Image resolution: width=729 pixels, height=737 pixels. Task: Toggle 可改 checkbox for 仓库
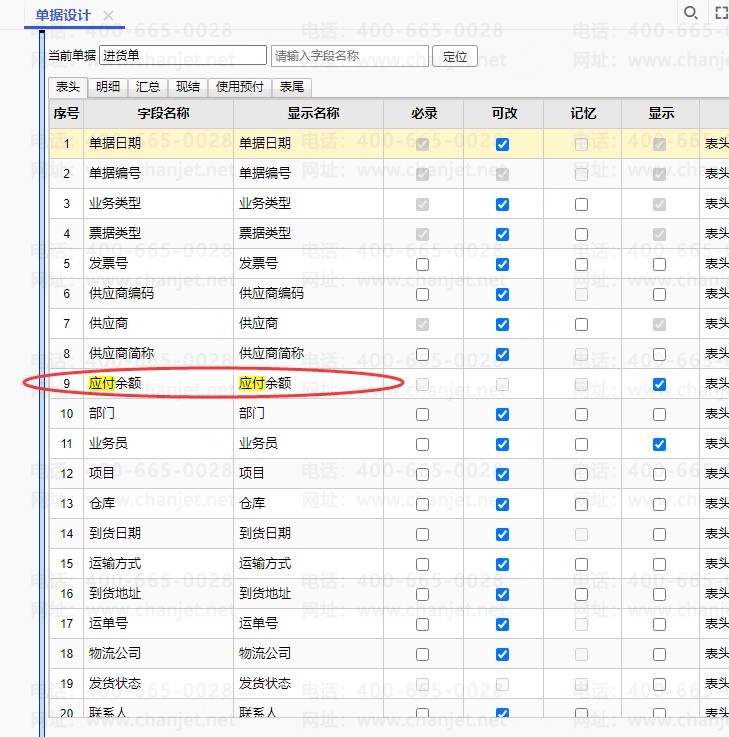502,504
